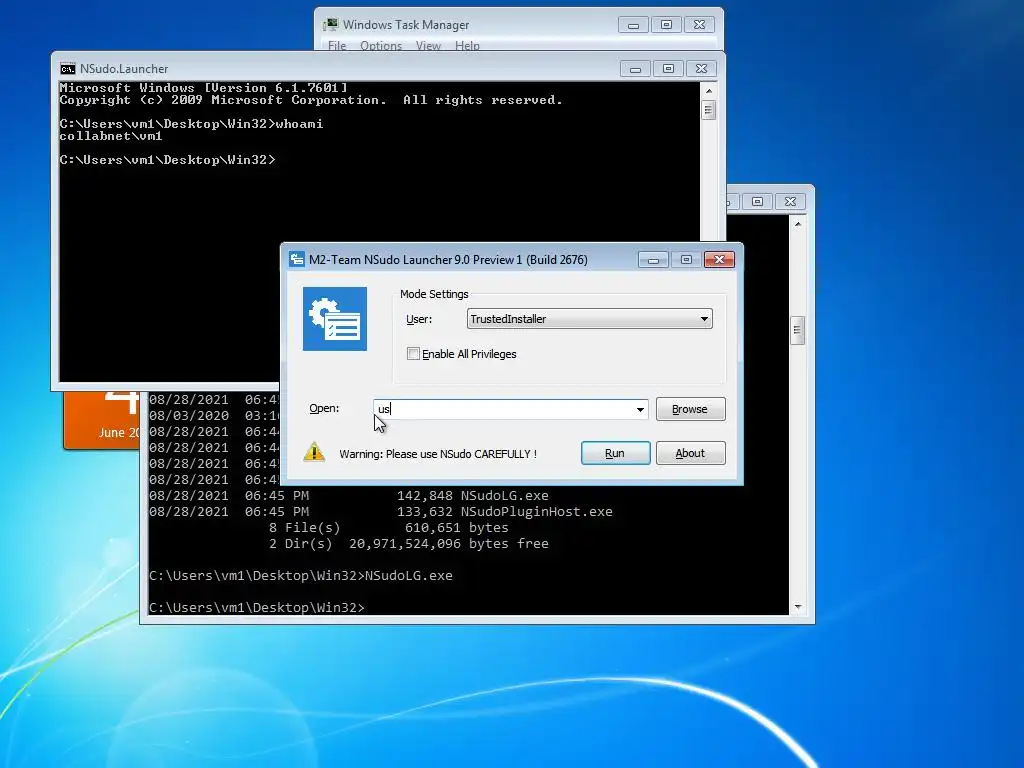The image size is (1024, 768).
Task: Open Options menu in Task Manager
Action: pos(381,46)
